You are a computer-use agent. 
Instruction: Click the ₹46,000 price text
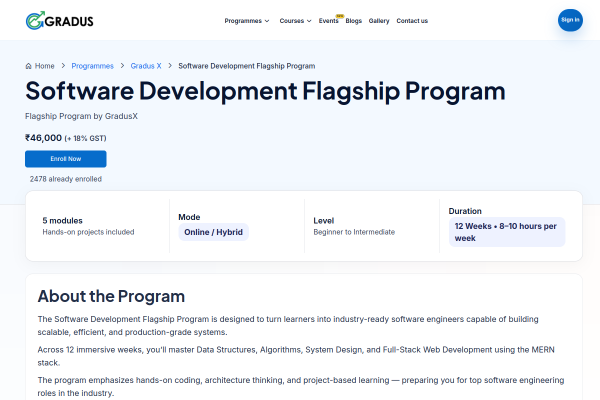45,137
